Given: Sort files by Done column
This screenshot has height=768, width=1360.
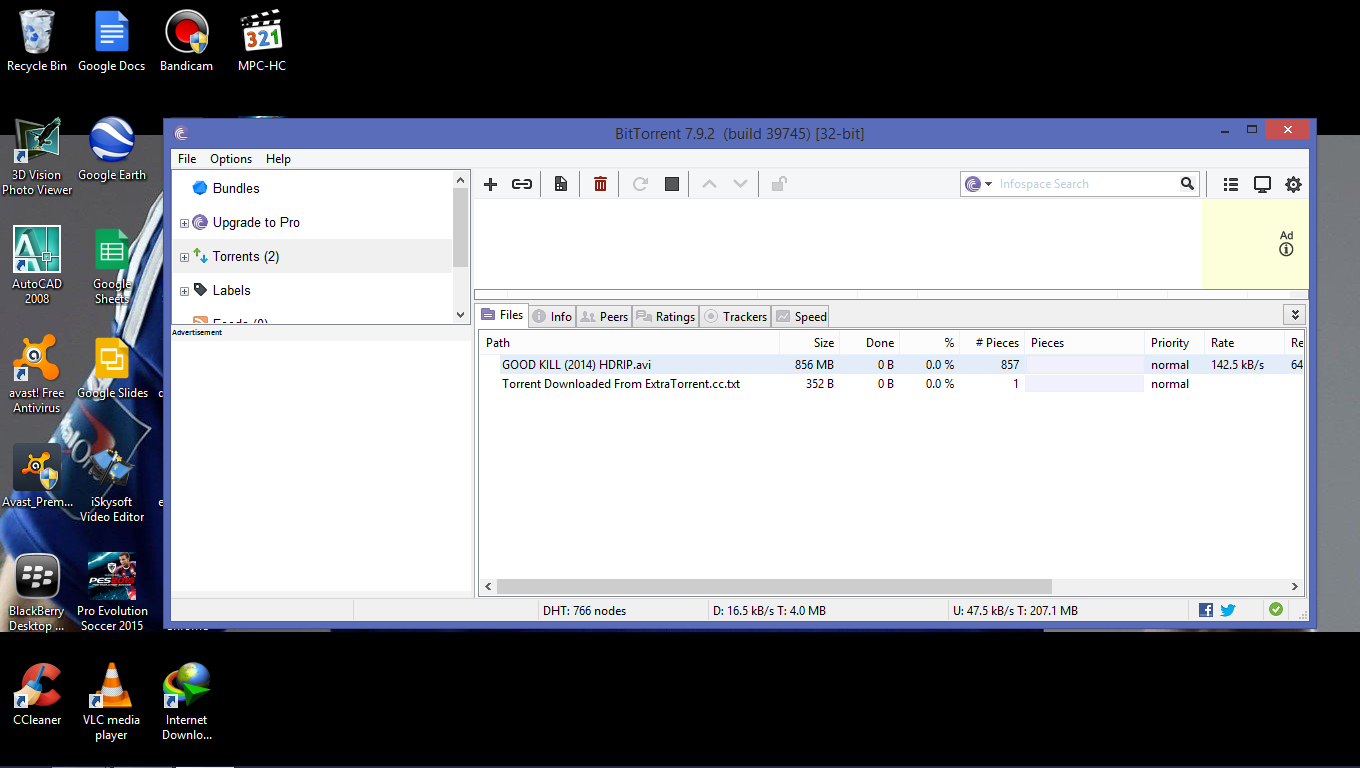Looking at the screenshot, I should click(869, 343).
